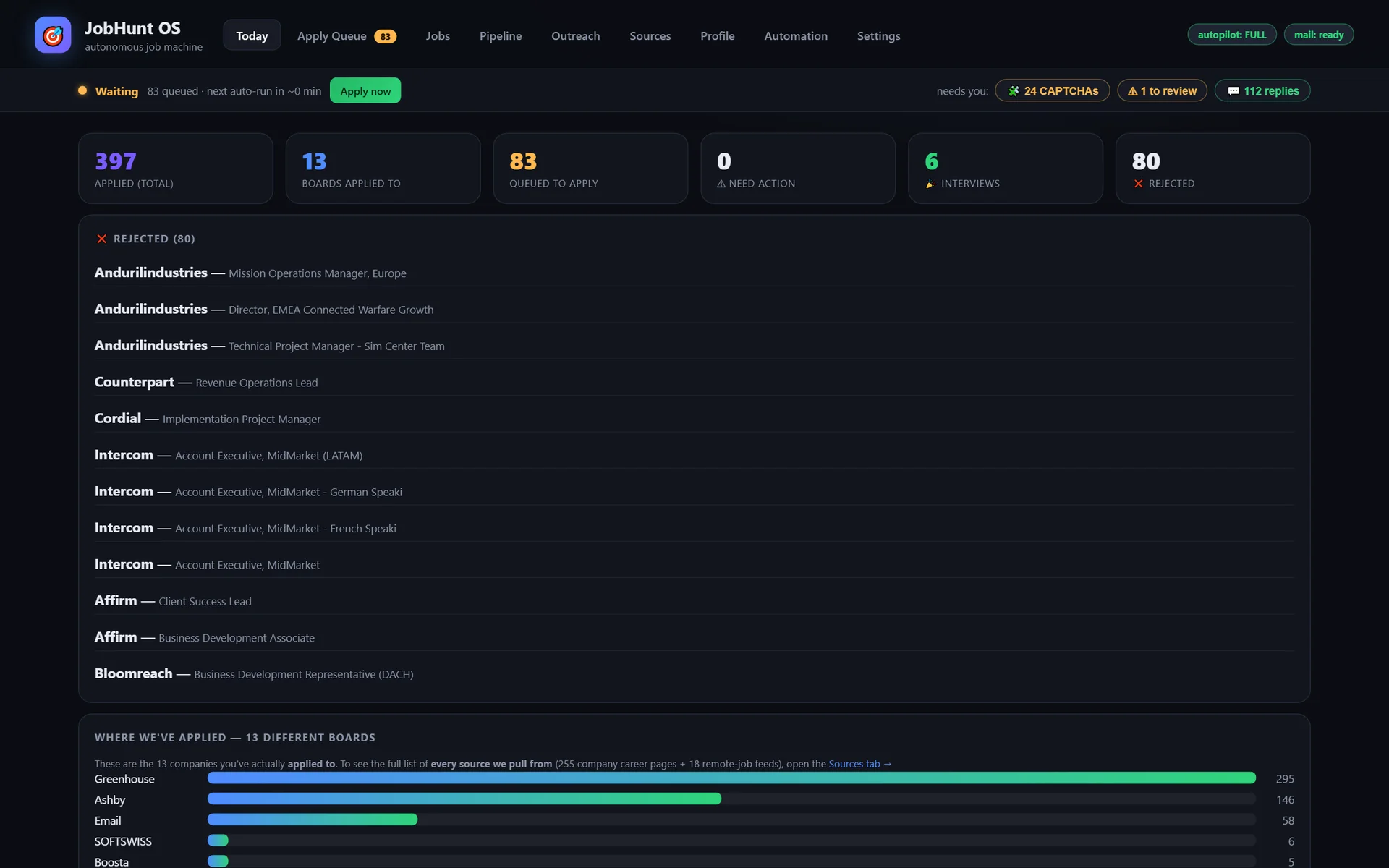Image resolution: width=1389 pixels, height=868 pixels.
Task: Select the 13 Boards Applied To card
Action: point(383,169)
